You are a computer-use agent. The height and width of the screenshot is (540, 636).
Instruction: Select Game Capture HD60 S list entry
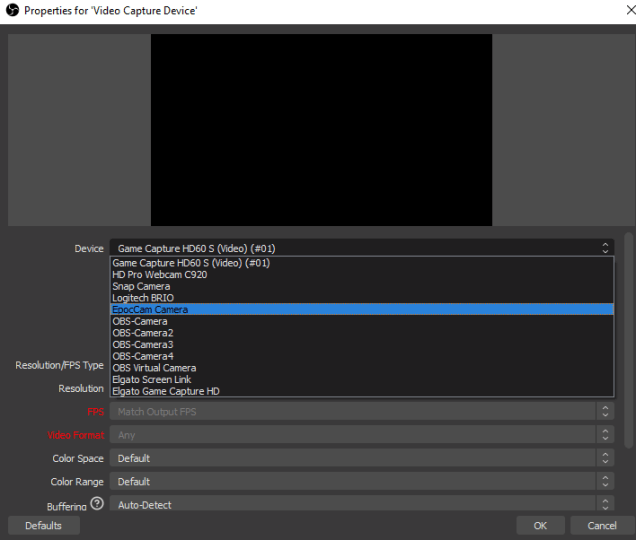[x=361, y=263]
